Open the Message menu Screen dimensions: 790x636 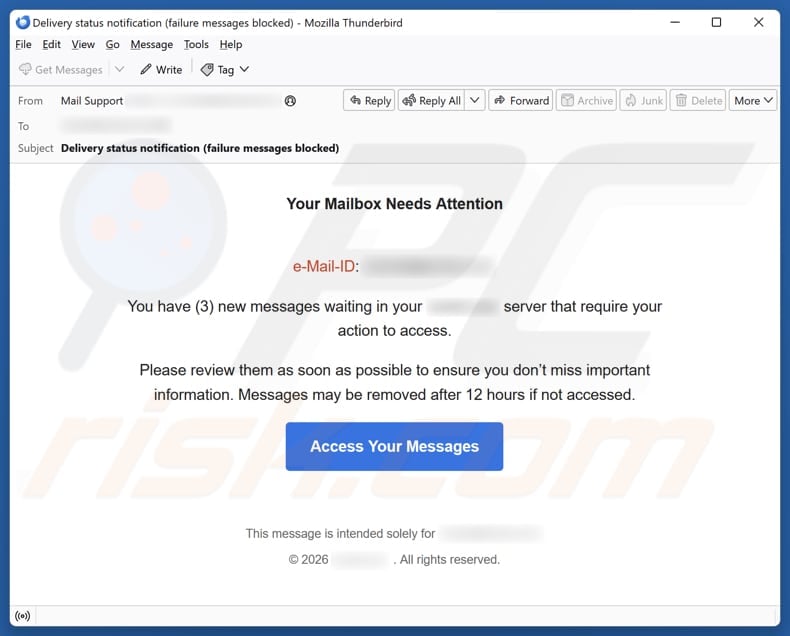(152, 44)
